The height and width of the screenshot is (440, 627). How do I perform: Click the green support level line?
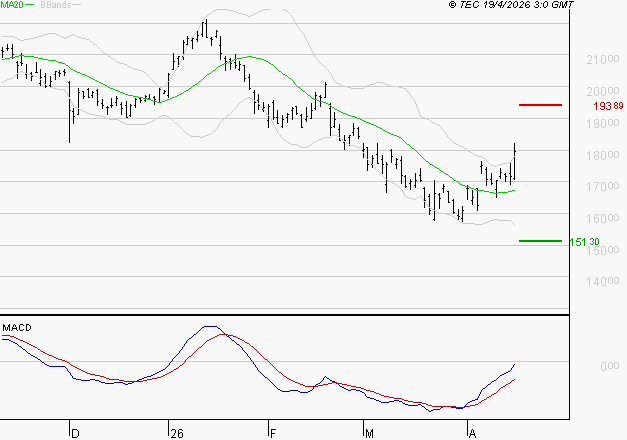click(540, 241)
